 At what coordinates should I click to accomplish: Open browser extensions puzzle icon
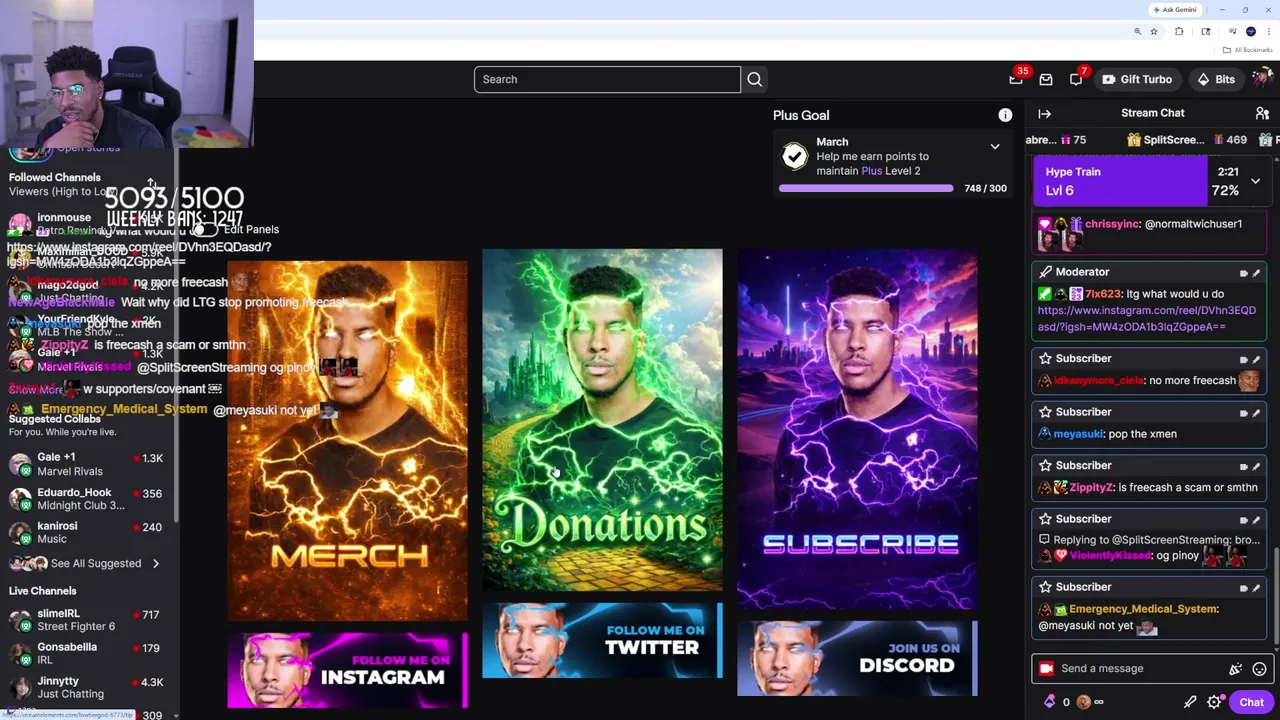[x=1179, y=32]
